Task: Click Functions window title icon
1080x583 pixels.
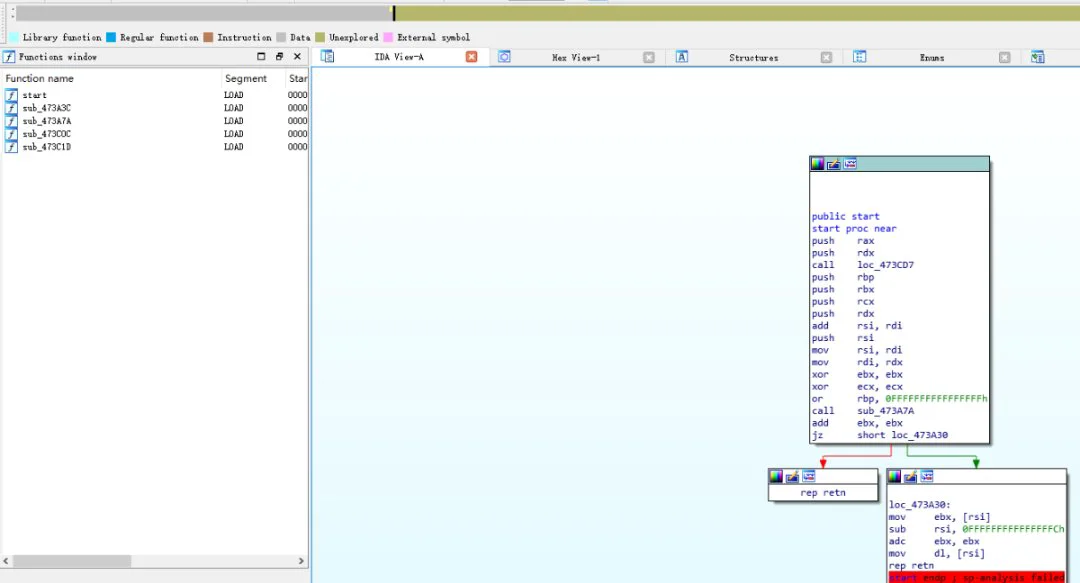Action: pyautogui.click(x=9, y=57)
